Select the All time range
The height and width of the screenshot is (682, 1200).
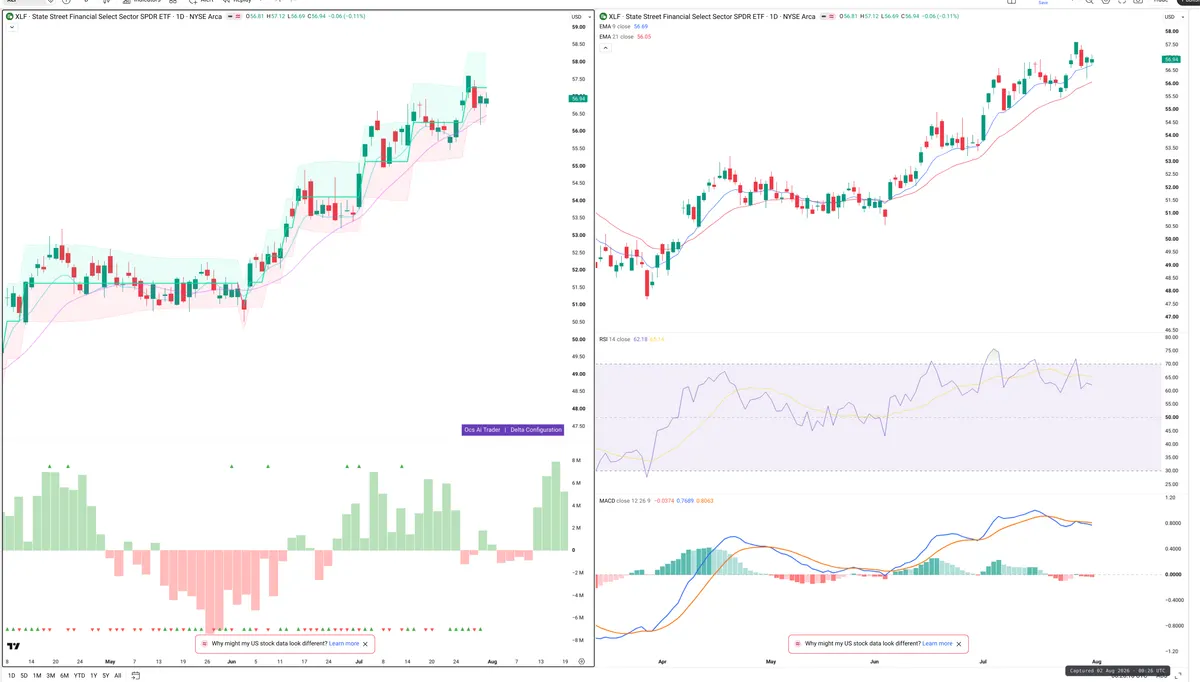click(118, 676)
